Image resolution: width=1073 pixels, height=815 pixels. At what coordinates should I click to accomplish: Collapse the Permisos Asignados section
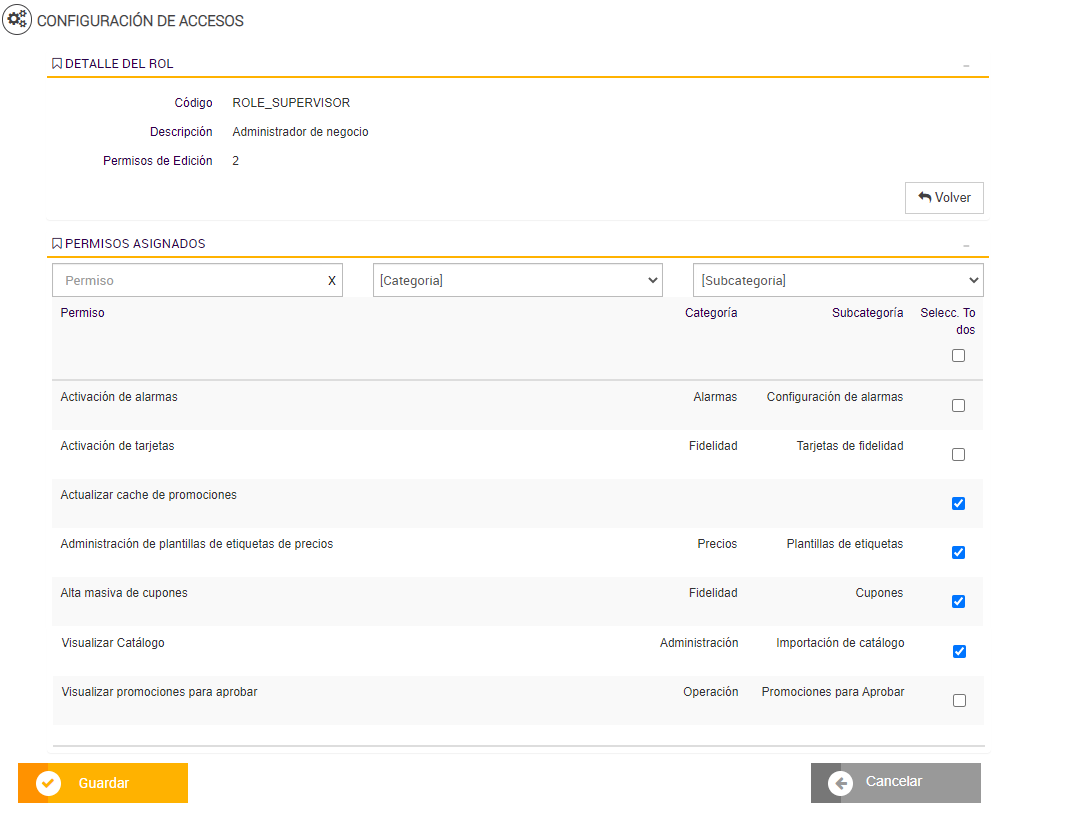(x=966, y=245)
